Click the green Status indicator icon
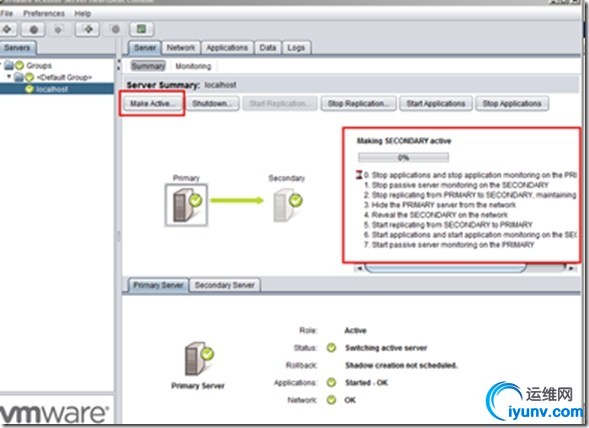 click(331, 348)
